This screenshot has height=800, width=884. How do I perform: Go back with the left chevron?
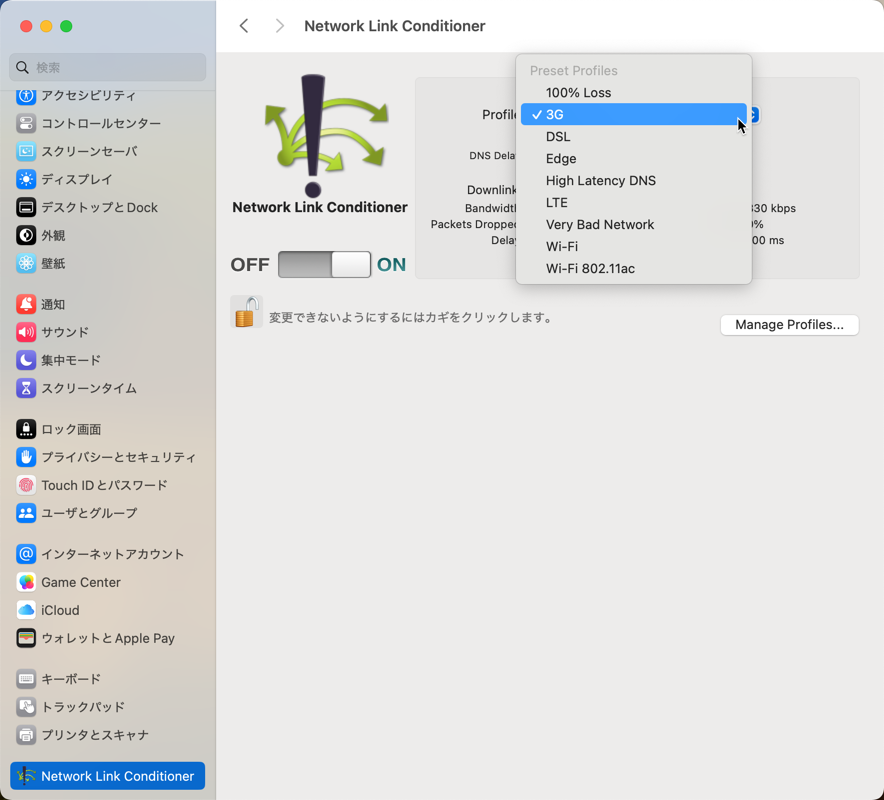click(244, 26)
